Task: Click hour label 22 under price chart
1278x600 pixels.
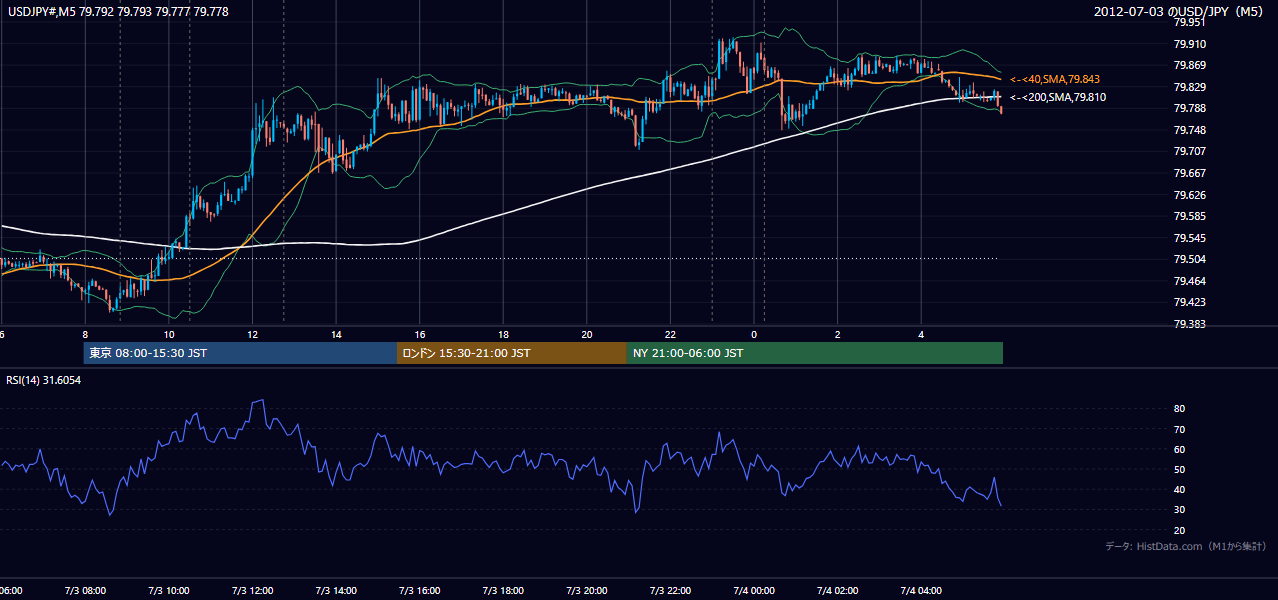Action: click(x=670, y=334)
